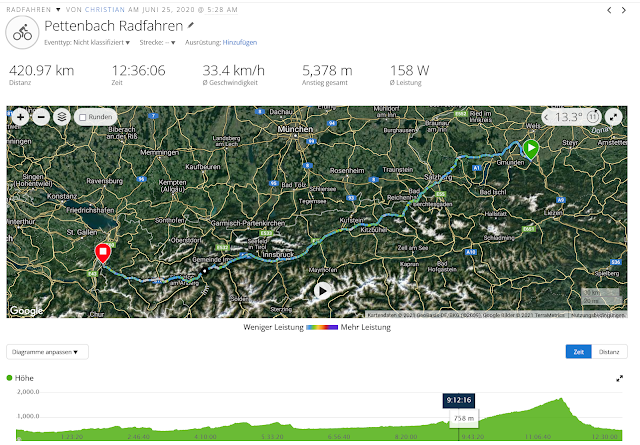This screenshot has width=640, height=445.
Task: Edit the activity title with the pencil icon
Action: tap(191, 26)
